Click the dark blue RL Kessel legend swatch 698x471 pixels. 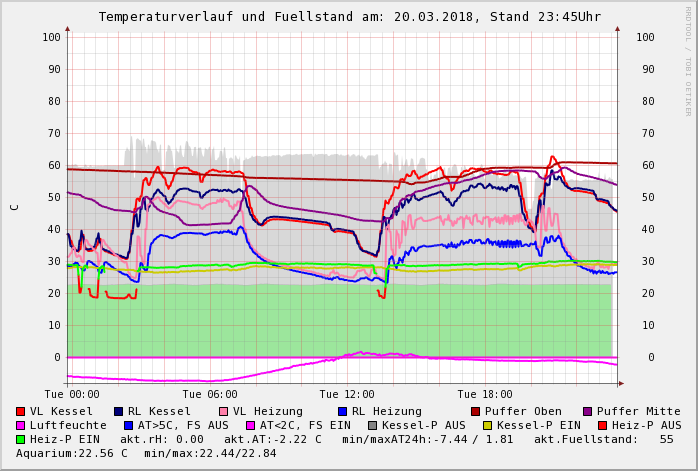point(119,411)
